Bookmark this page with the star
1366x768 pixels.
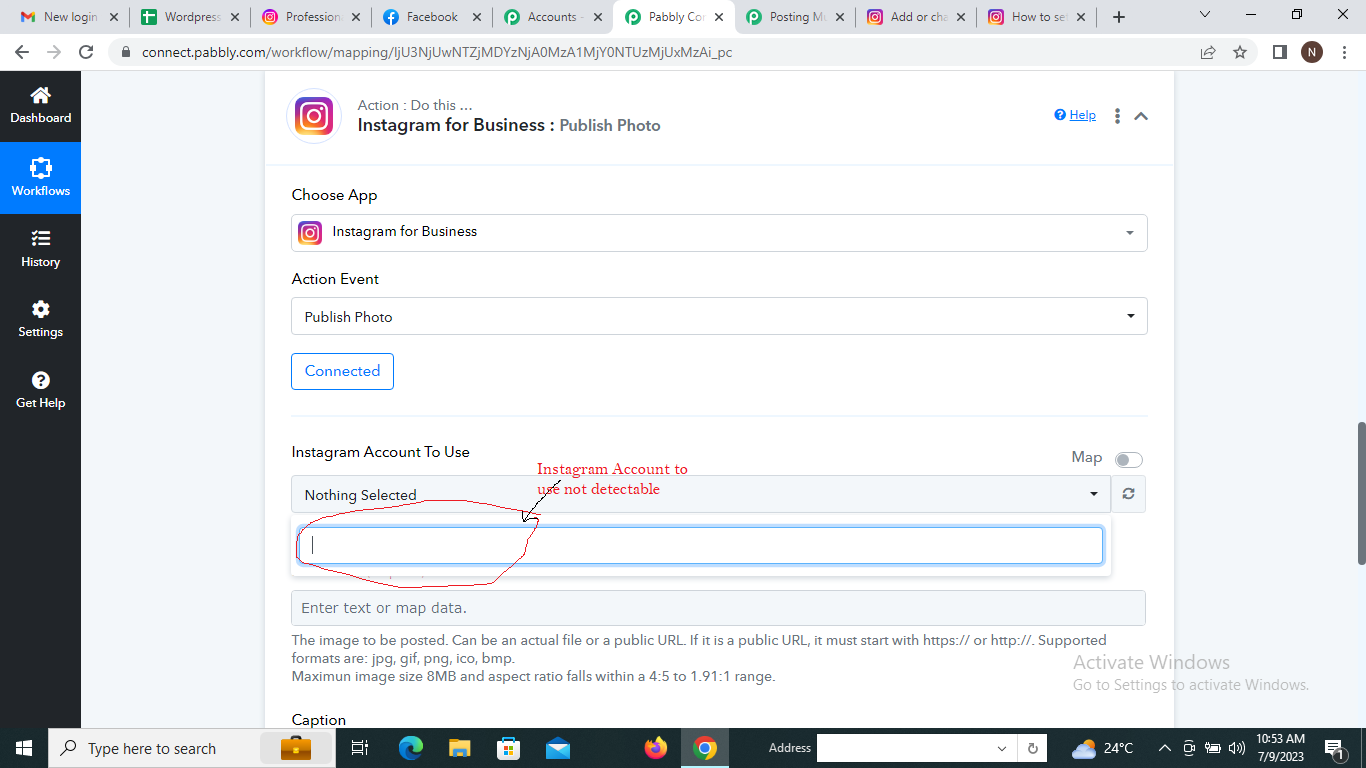click(1240, 52)
